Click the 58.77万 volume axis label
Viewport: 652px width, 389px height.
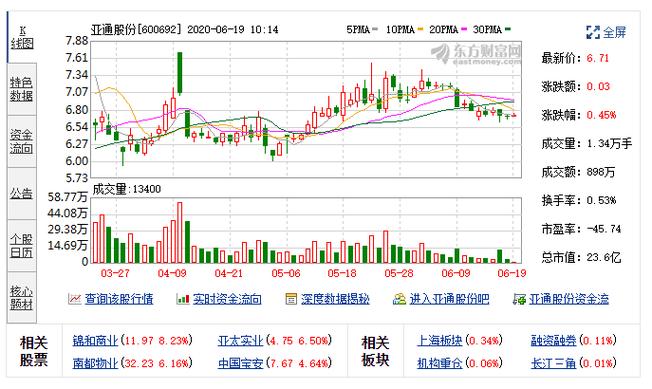(67, 197)
